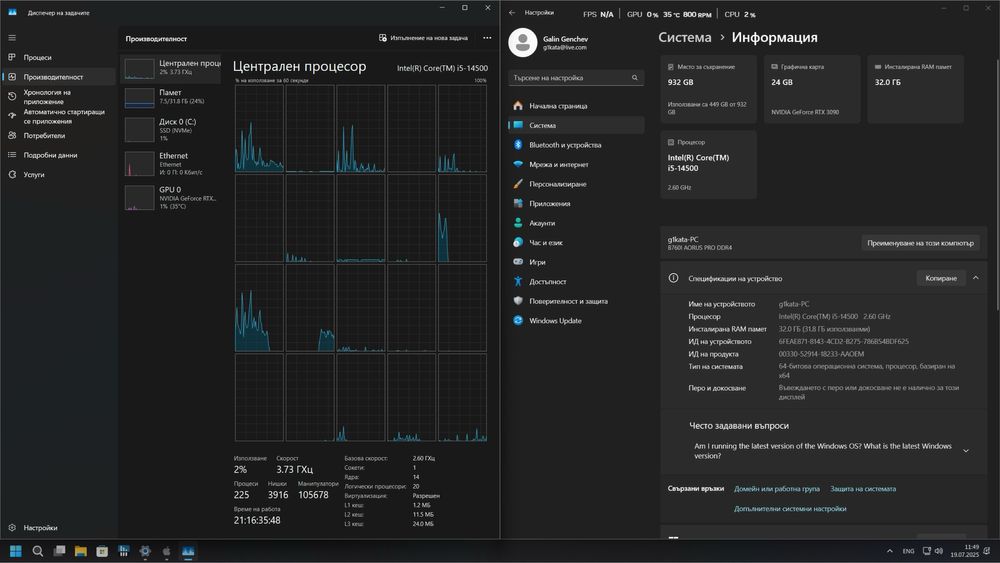The width and height of the screenshot is (1000, 563).
Task: Collapse Спецификации на устройство section
Action: (x=976, y=278)
